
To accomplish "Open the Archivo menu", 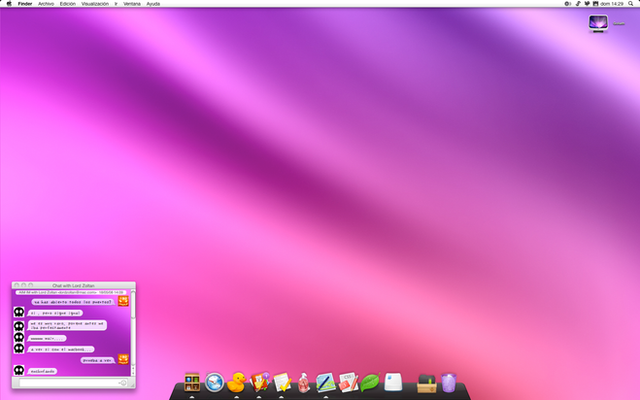I will [x=46, y=4].
